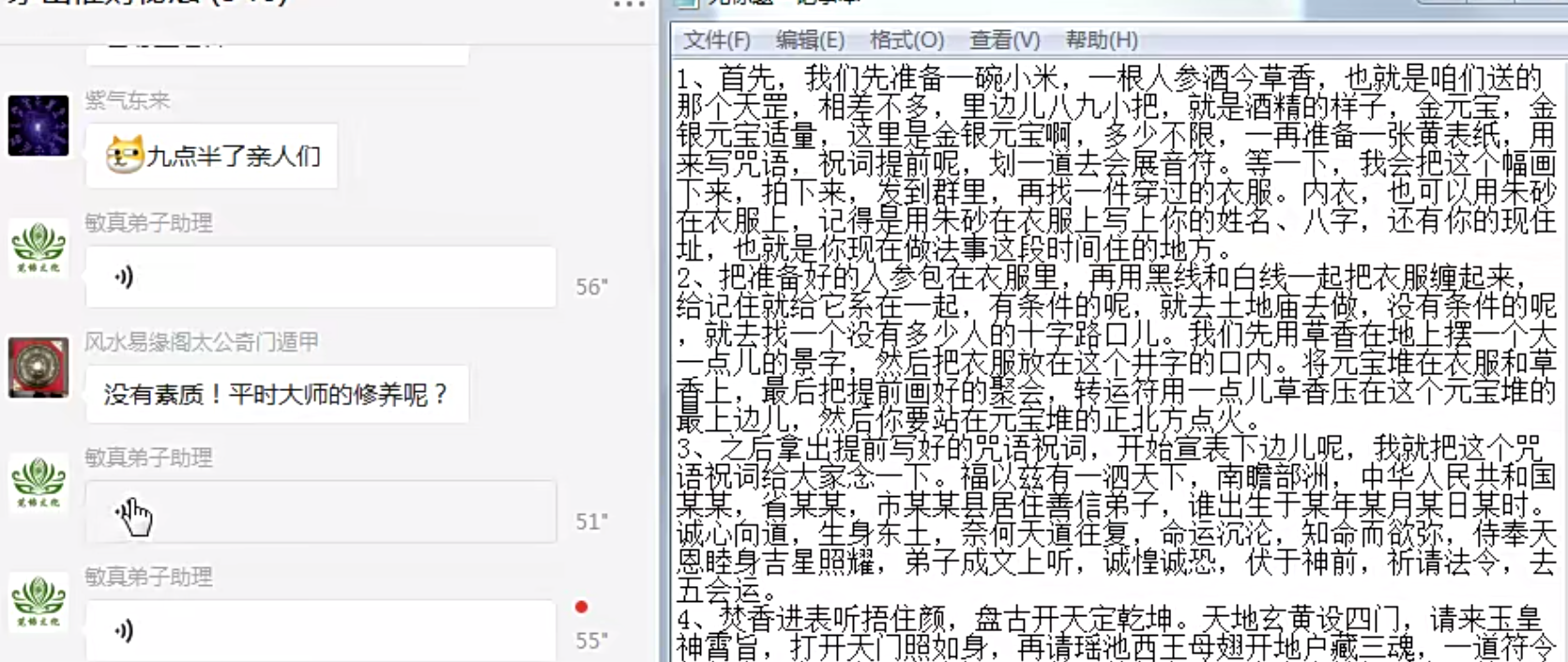Click the cat emoji in 九点半了亲人们 message
This screenshot has width=1568, height=662.
(x=124, y=155)
